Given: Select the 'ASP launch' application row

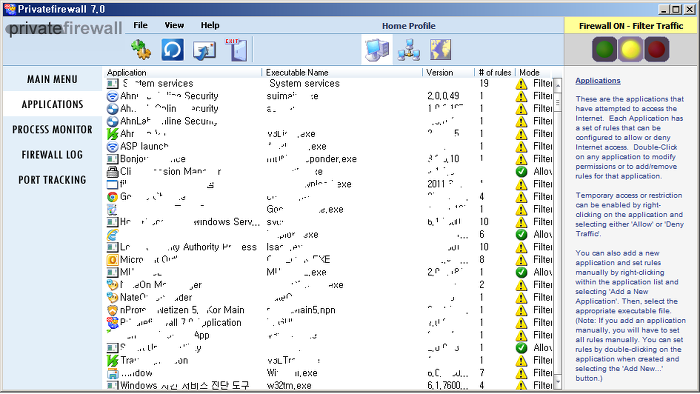Looking at the screenshot, I should (329, 146).
